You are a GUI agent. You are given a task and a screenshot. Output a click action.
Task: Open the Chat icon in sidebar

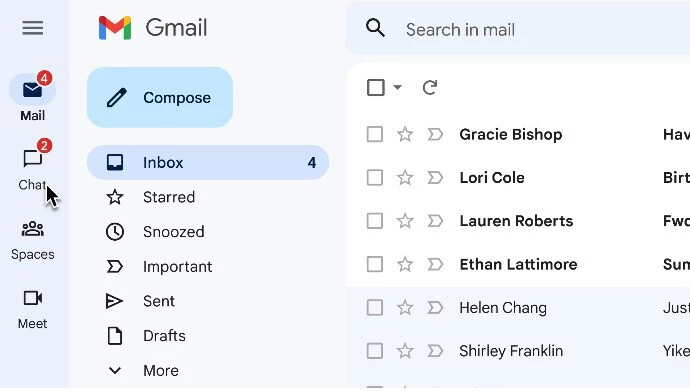(x=33, y=158)
